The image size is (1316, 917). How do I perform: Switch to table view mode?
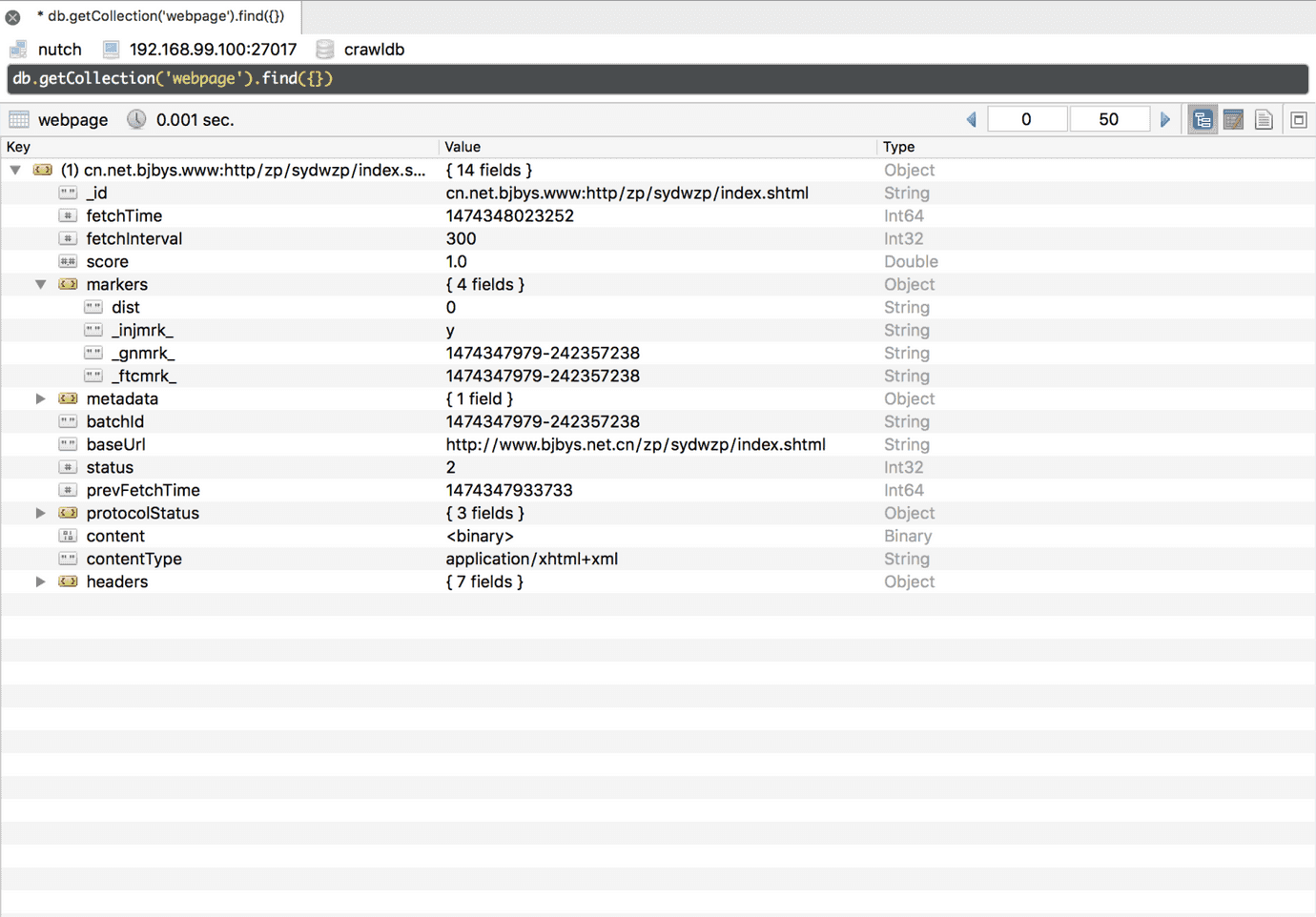coord(1233,120)
